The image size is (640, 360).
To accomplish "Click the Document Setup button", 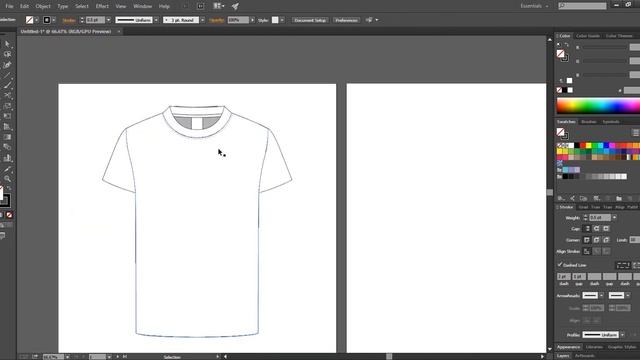I will click(310, 20).
